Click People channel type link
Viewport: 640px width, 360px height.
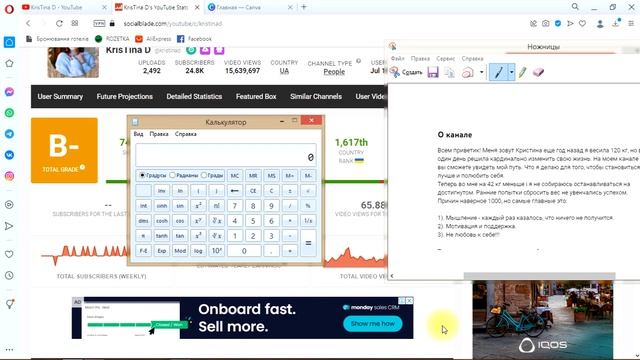pyautogui.click(x=334, y=72)
